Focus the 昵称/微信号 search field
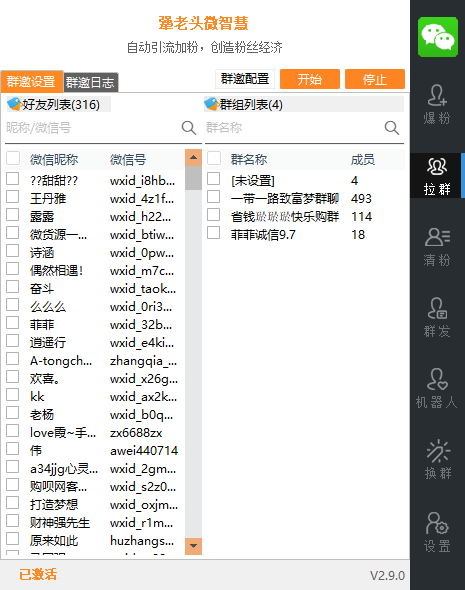This screenshot has width=465, height=590. coord(92,128)
